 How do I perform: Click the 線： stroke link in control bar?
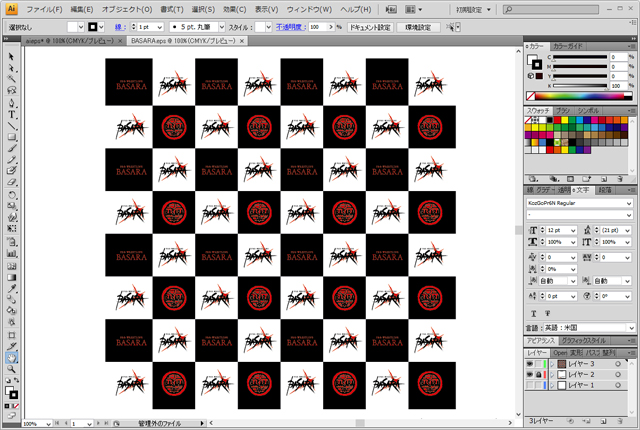pos(120,27)
